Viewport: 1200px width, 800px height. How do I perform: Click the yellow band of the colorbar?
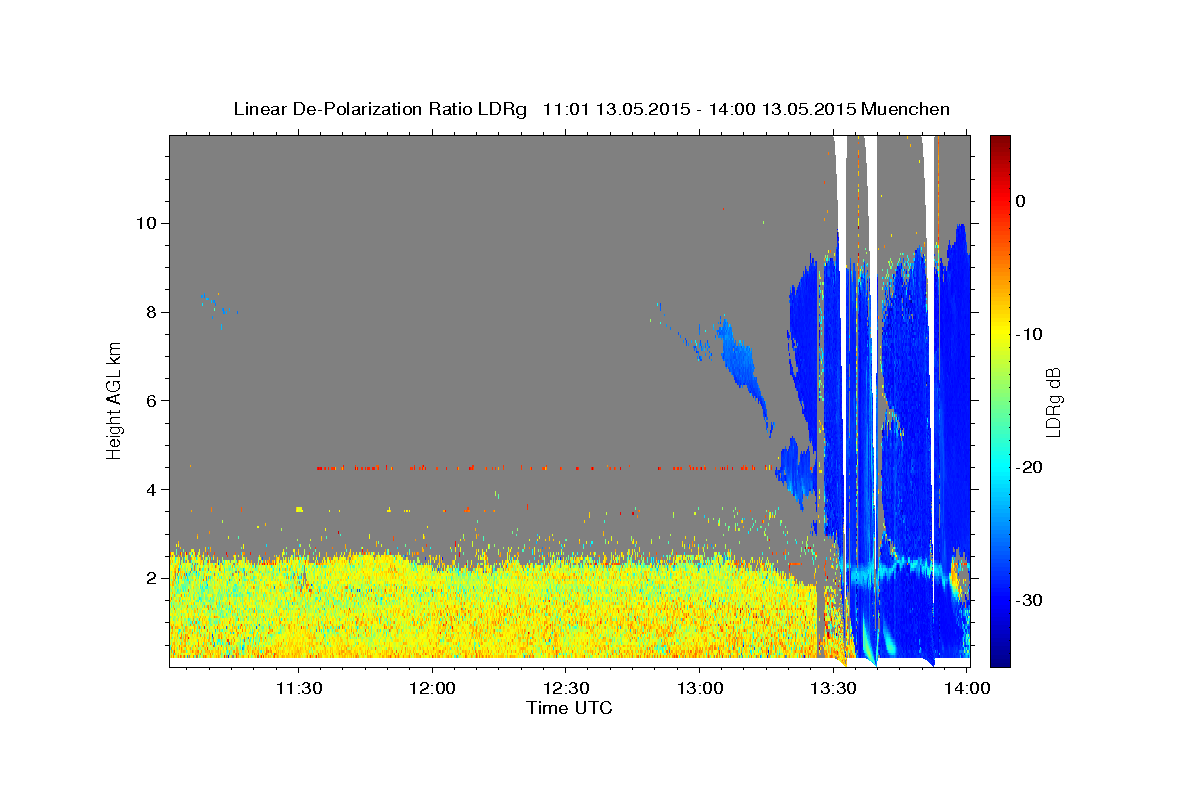[x=1000, y=334]
